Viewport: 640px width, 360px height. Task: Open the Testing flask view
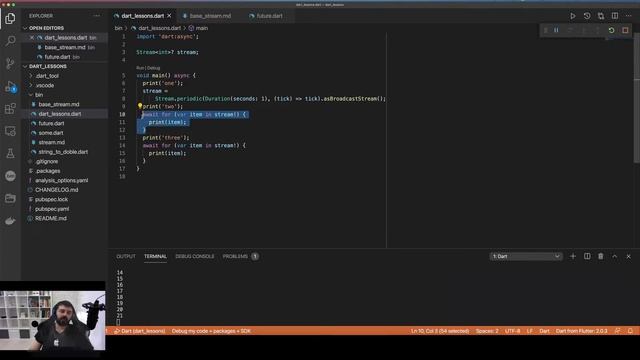pos(10,153)
